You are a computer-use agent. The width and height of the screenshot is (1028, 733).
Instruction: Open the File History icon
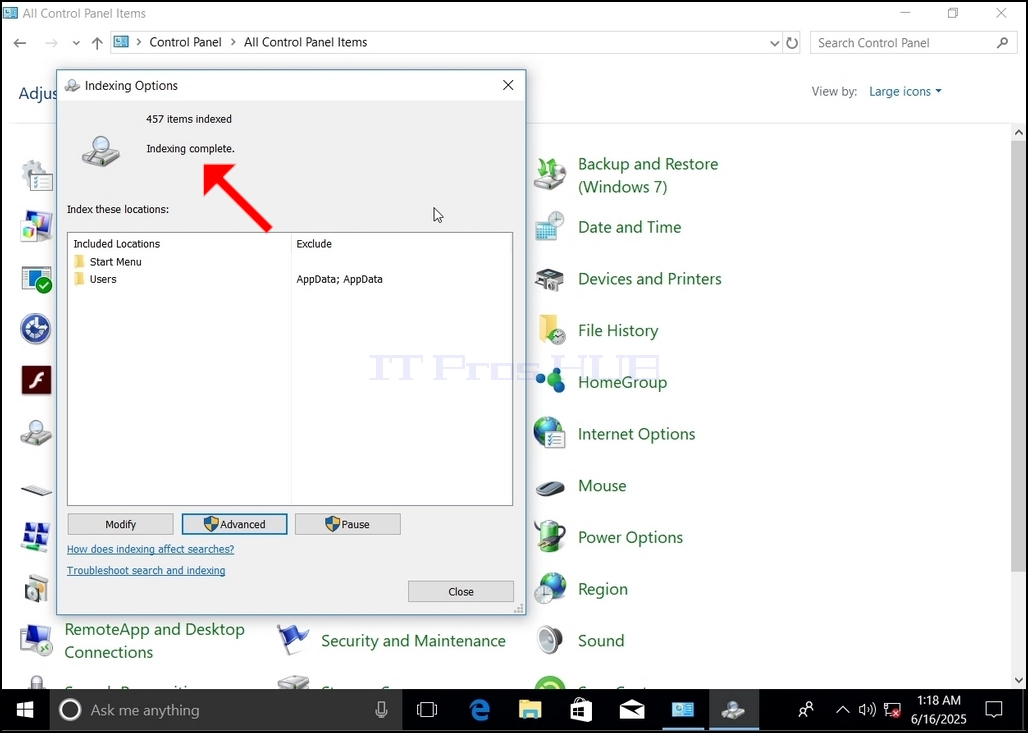(551, 330)
